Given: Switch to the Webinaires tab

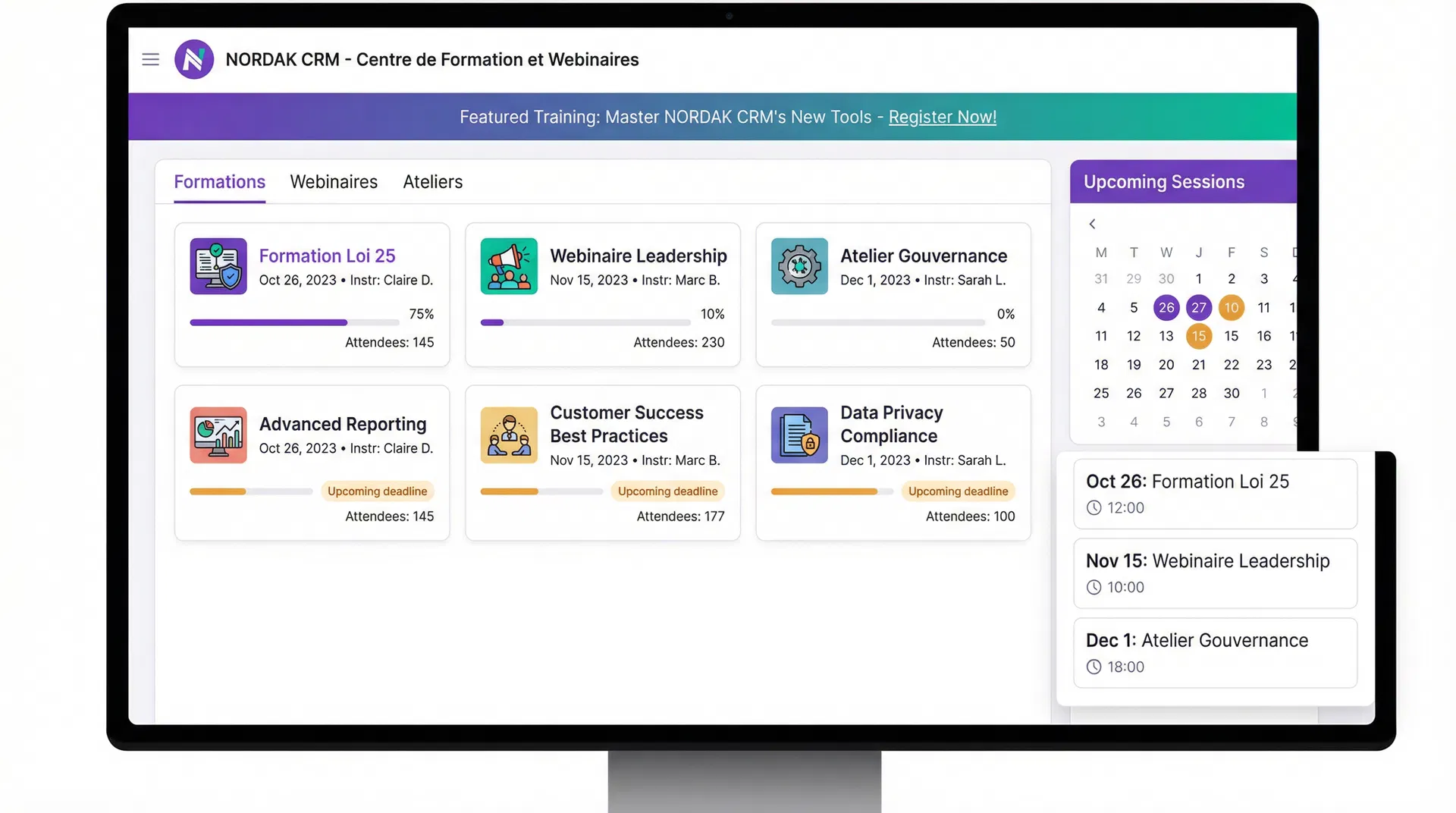Looking at the screenshot, I should tap(334, 182).
